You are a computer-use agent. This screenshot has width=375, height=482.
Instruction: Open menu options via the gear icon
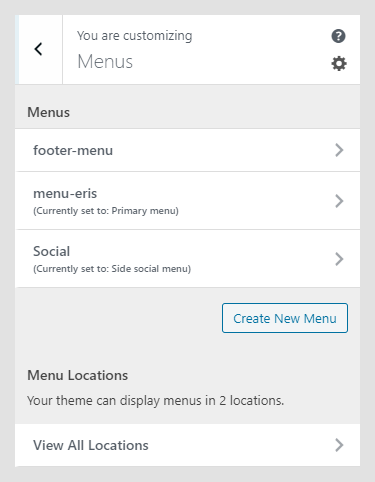[339, 63]
